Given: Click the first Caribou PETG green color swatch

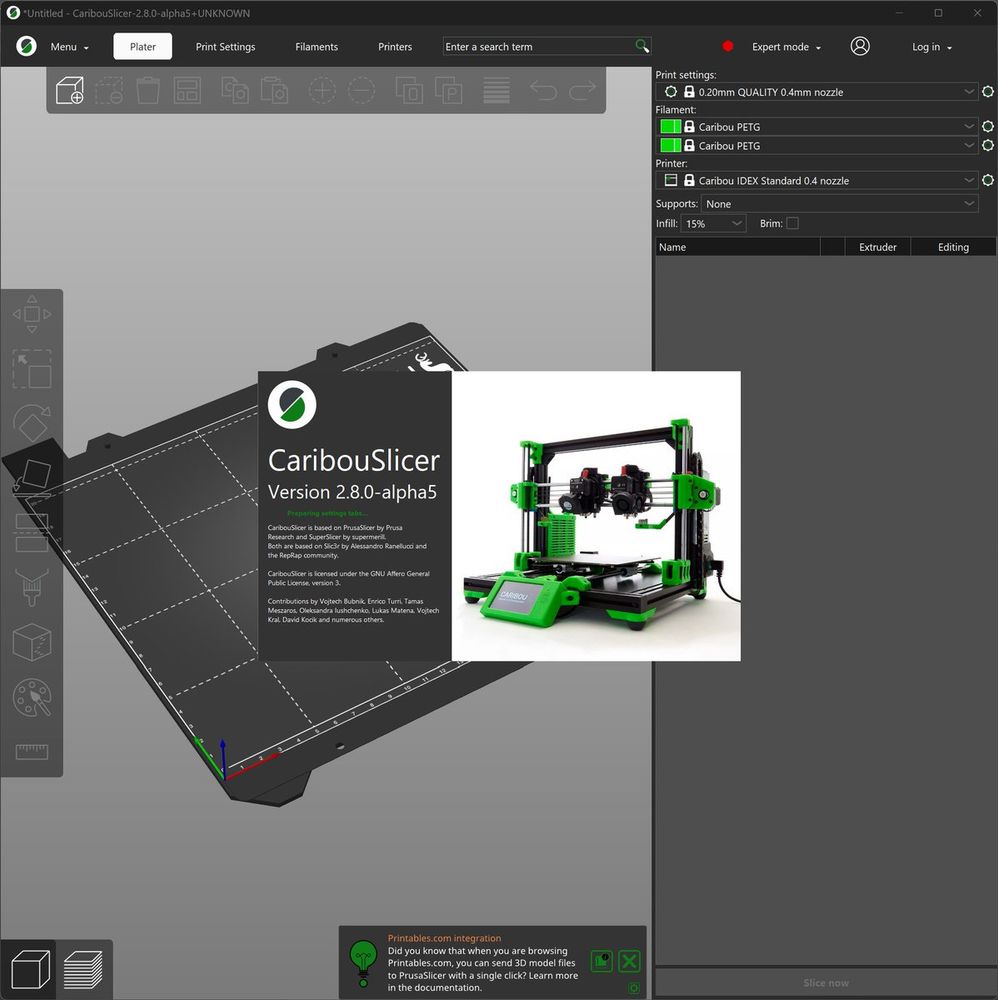Looking at the screenshot, I should tap(670, 127).
